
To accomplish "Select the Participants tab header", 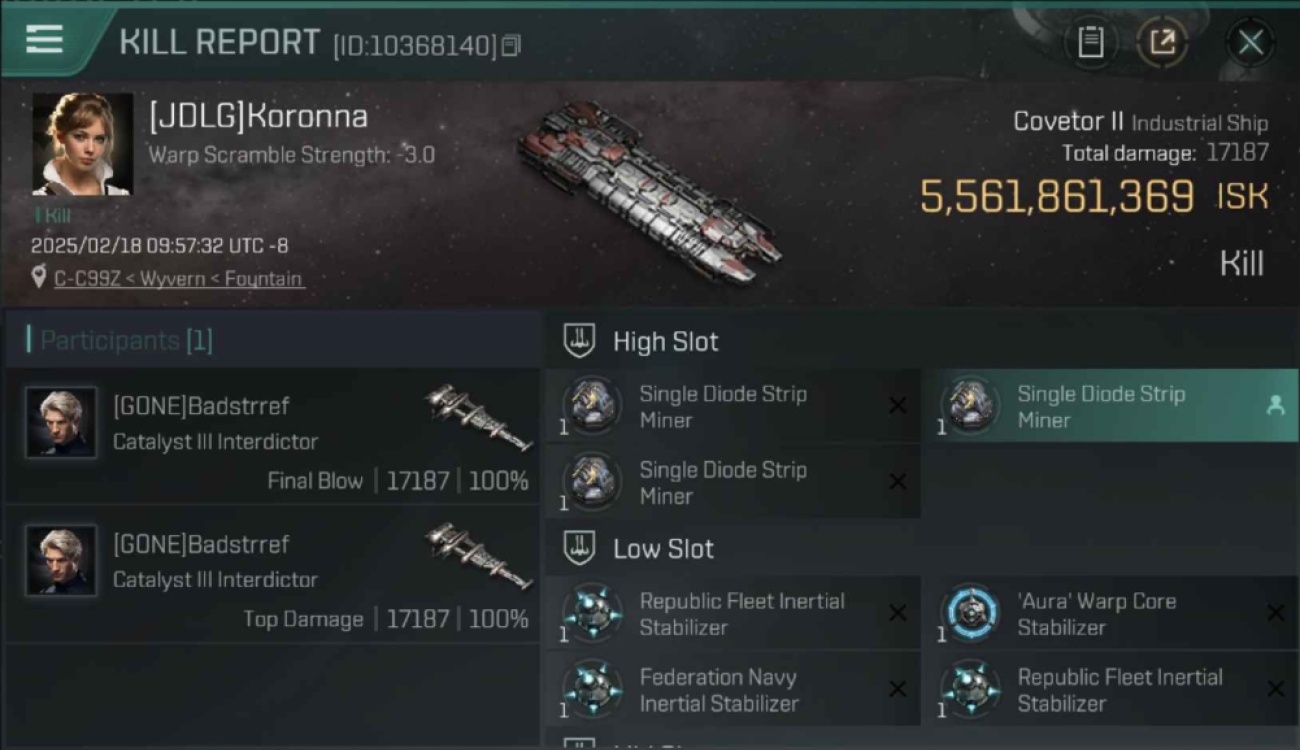I will point(120,340).
